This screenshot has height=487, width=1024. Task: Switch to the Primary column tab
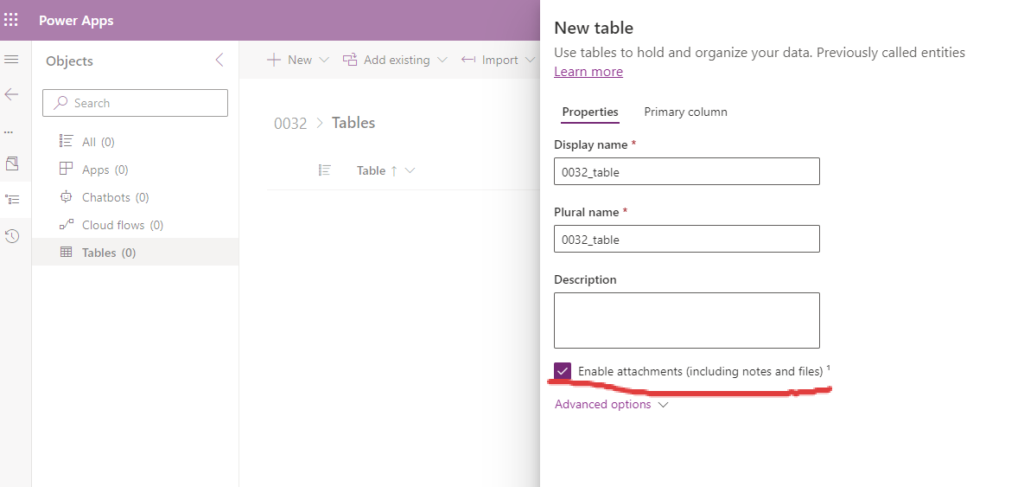[685, 112]
